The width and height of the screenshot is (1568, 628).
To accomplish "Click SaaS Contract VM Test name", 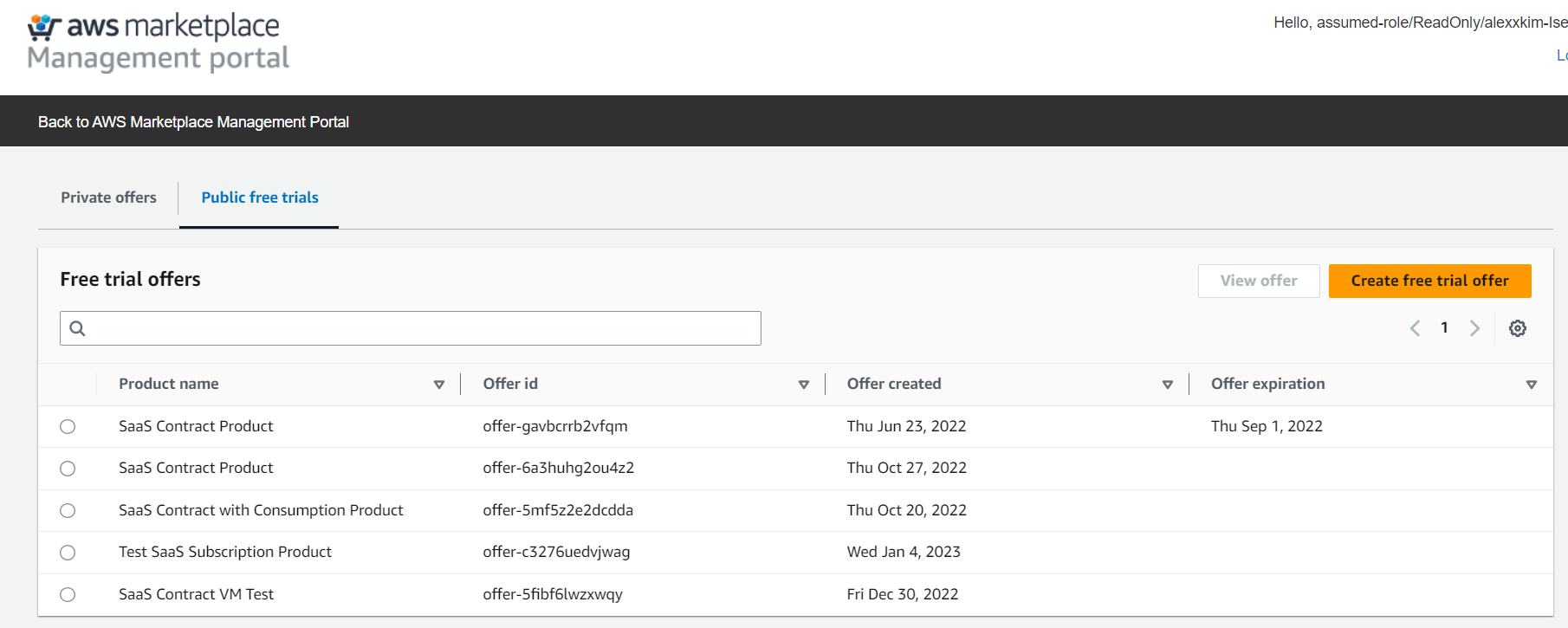I will coord(196,594).
